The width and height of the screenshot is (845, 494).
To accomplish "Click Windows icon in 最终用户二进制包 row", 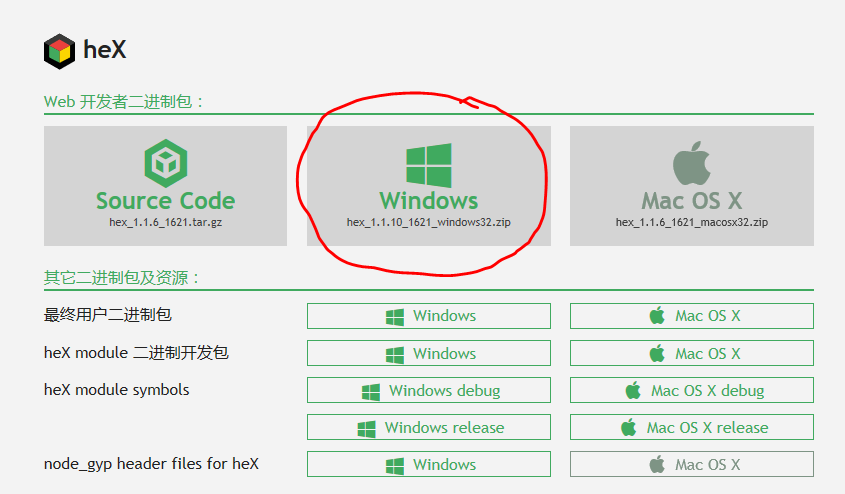I will [x=395, y=317].
